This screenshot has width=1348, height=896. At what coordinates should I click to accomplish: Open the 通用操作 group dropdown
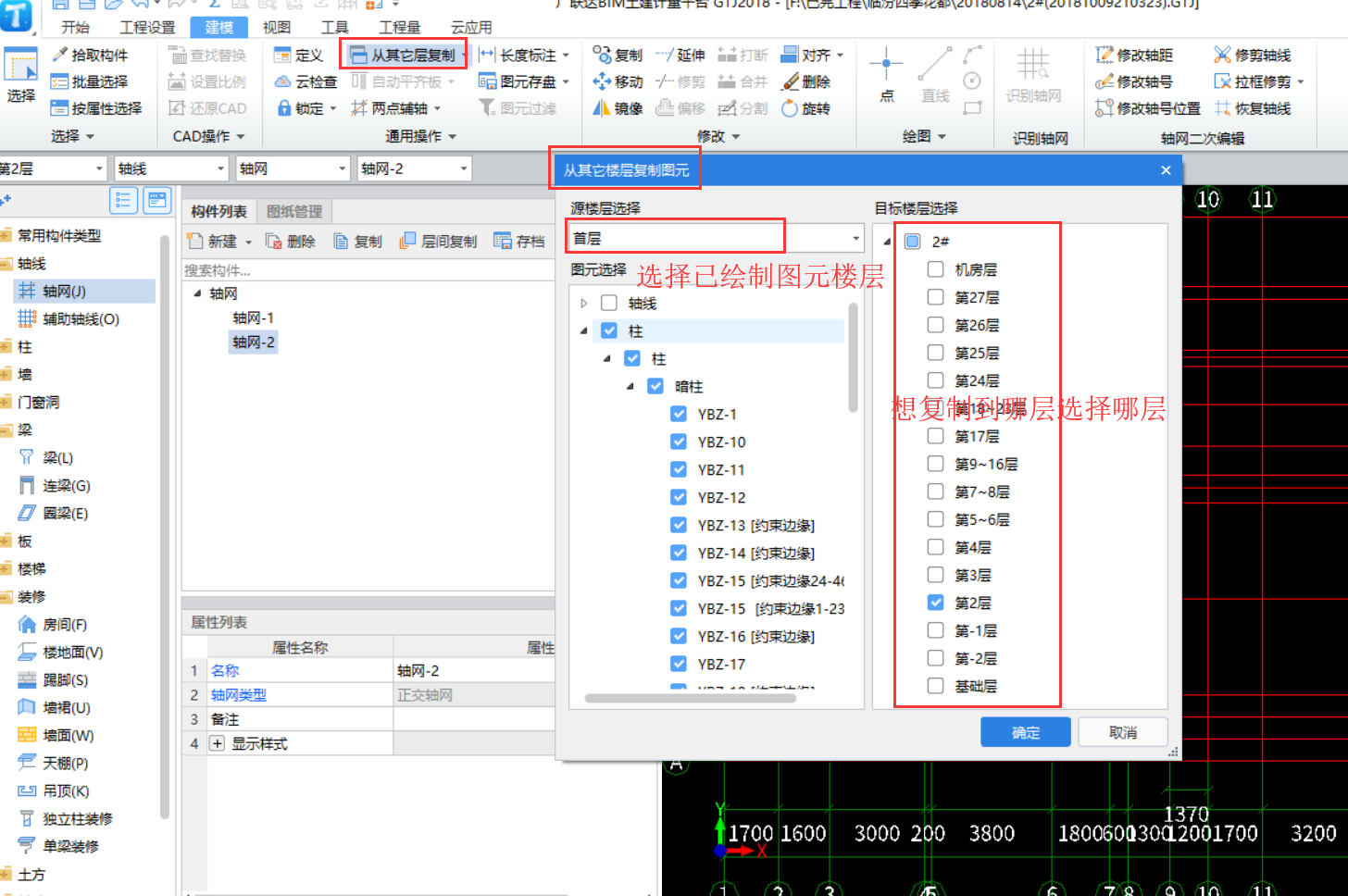[421, 136]
